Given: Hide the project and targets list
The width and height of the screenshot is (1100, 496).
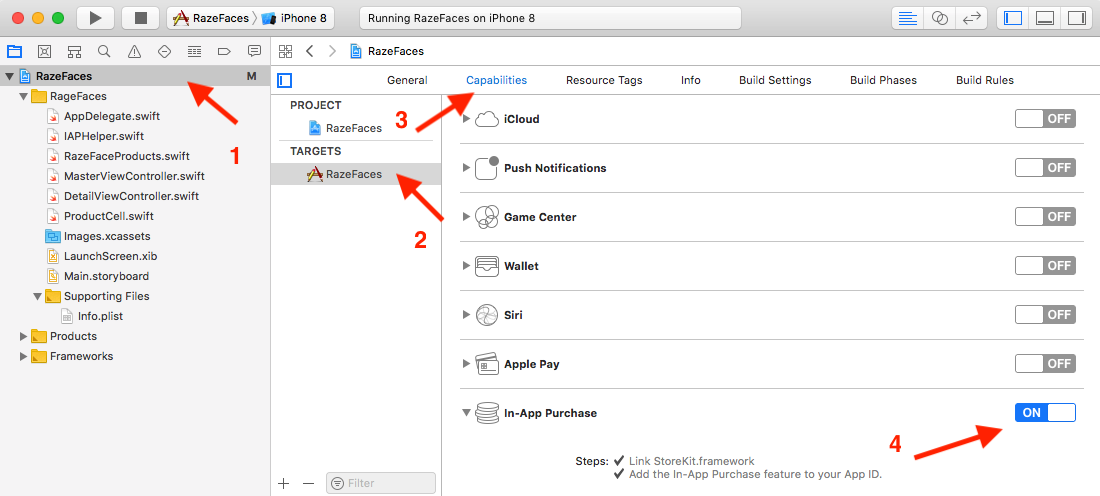Looking at the screenshot, I should point(285,81).
